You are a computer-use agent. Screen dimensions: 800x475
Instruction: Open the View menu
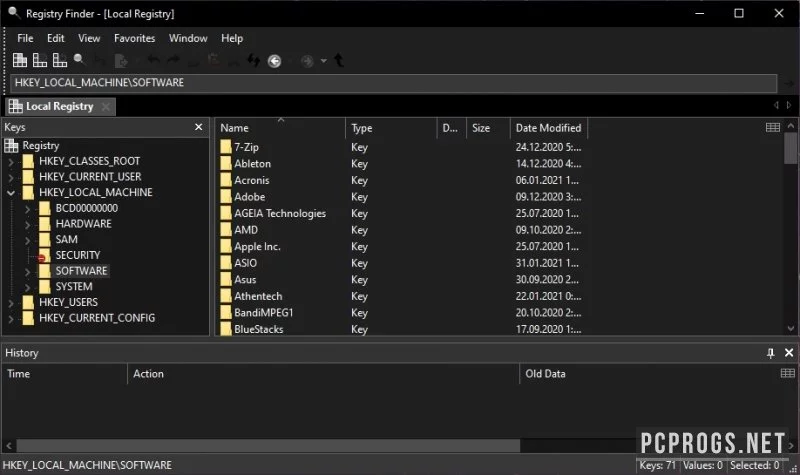coord(89,38)
